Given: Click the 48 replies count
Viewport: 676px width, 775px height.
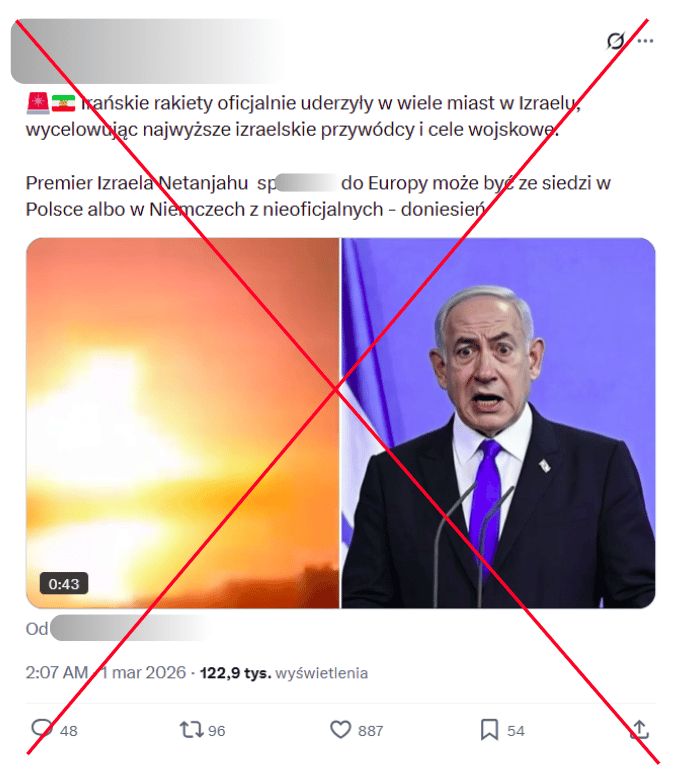Looking at the screenshot, I should click(x=69, y=731).
